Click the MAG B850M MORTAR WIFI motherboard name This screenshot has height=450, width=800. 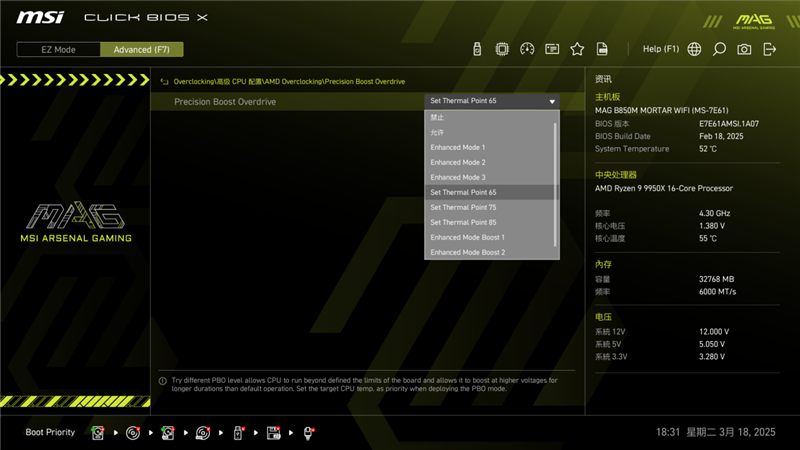(662, 110)
